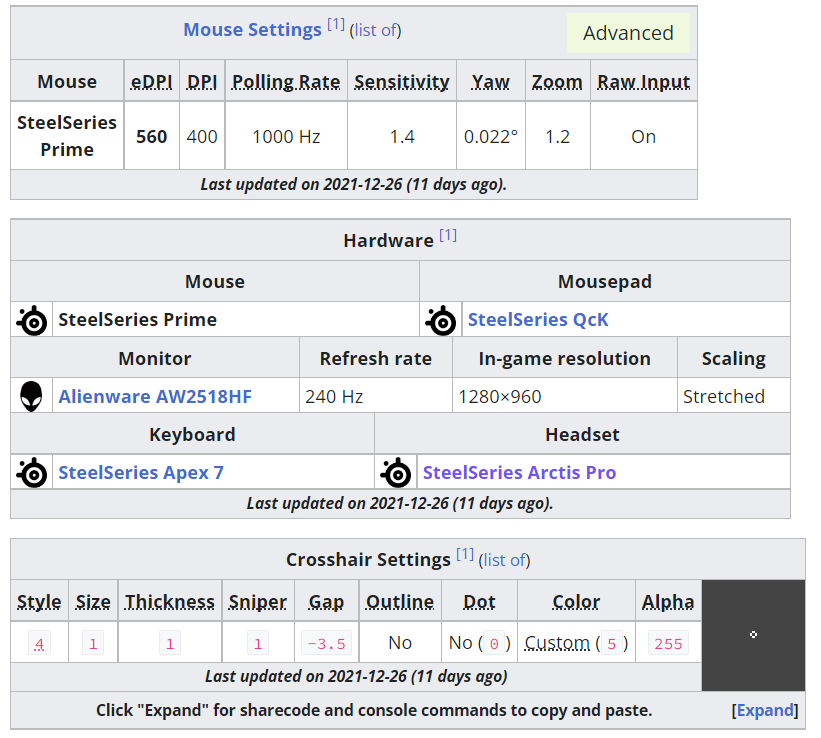Screen dimensions: 821x738
Task: Click the 1280×960 resolution cell
Action: pyautogui.click(x=565, y=396)
